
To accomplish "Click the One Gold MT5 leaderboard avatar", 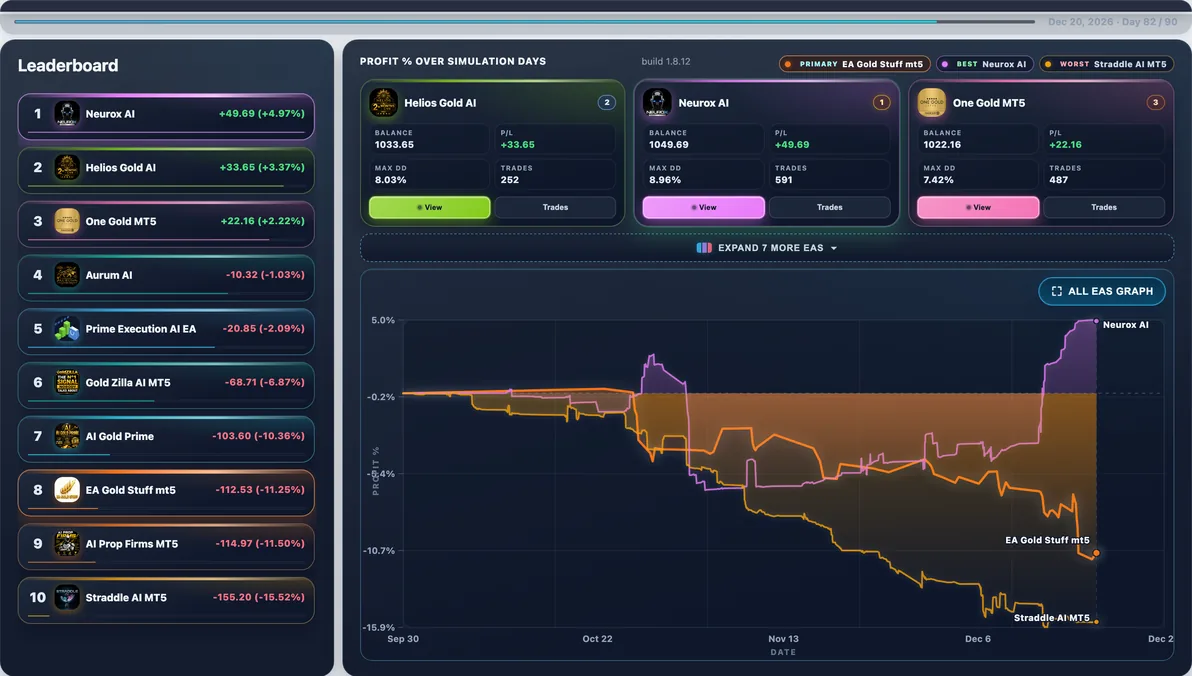I will click(x=67, y=221).
